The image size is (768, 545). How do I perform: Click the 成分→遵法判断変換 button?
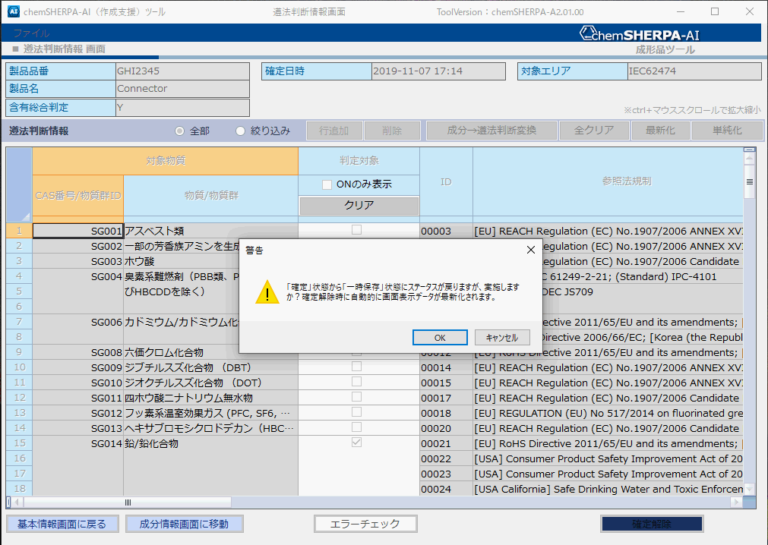click(x=490, y=131)
